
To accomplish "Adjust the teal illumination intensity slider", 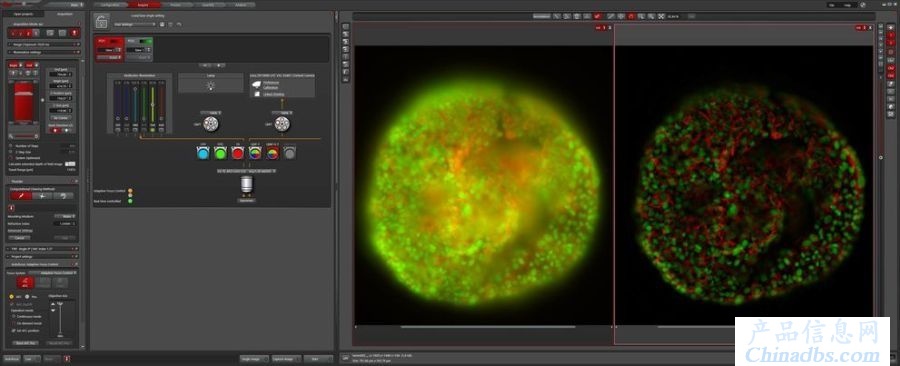I will click(135, 103).
